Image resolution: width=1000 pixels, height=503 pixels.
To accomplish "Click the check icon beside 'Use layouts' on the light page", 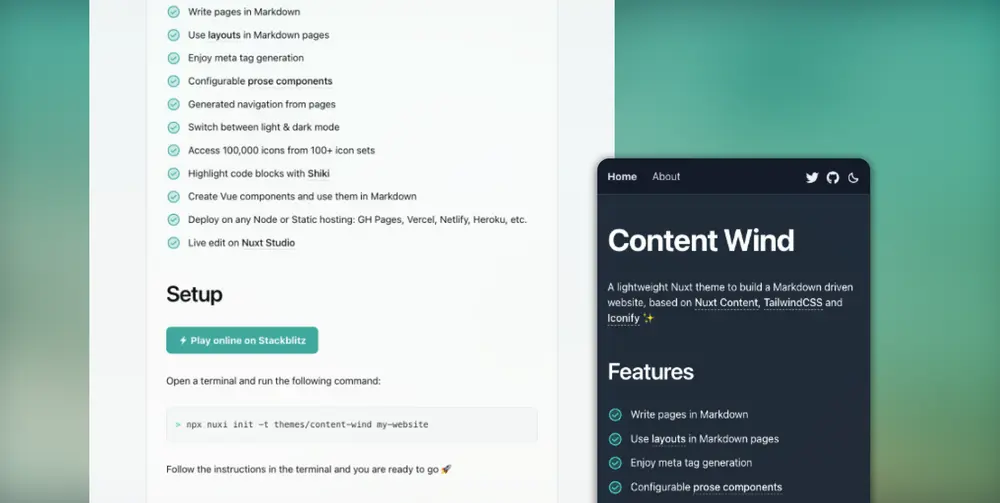I will tap(173, 35).
